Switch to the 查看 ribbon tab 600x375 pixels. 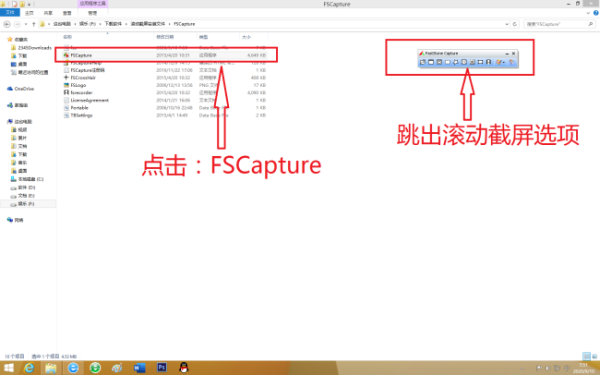pos(67,13)
